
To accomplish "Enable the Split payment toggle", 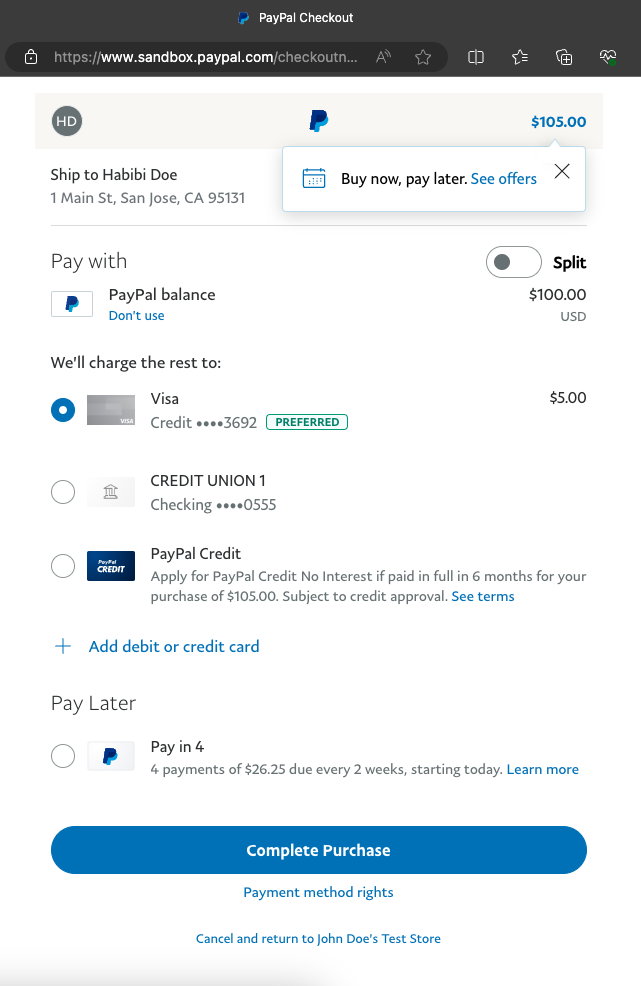I will point(513,262).
